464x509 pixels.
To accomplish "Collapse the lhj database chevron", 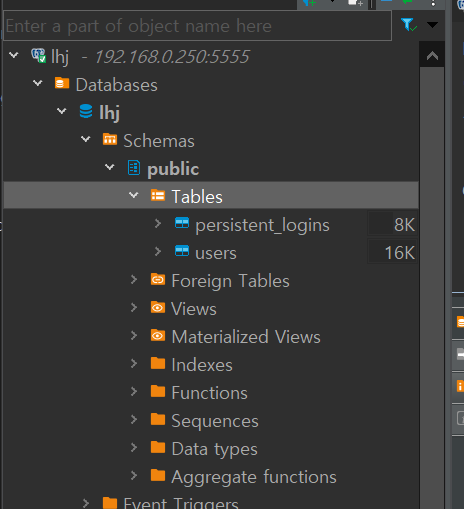I will click(62, 110).
